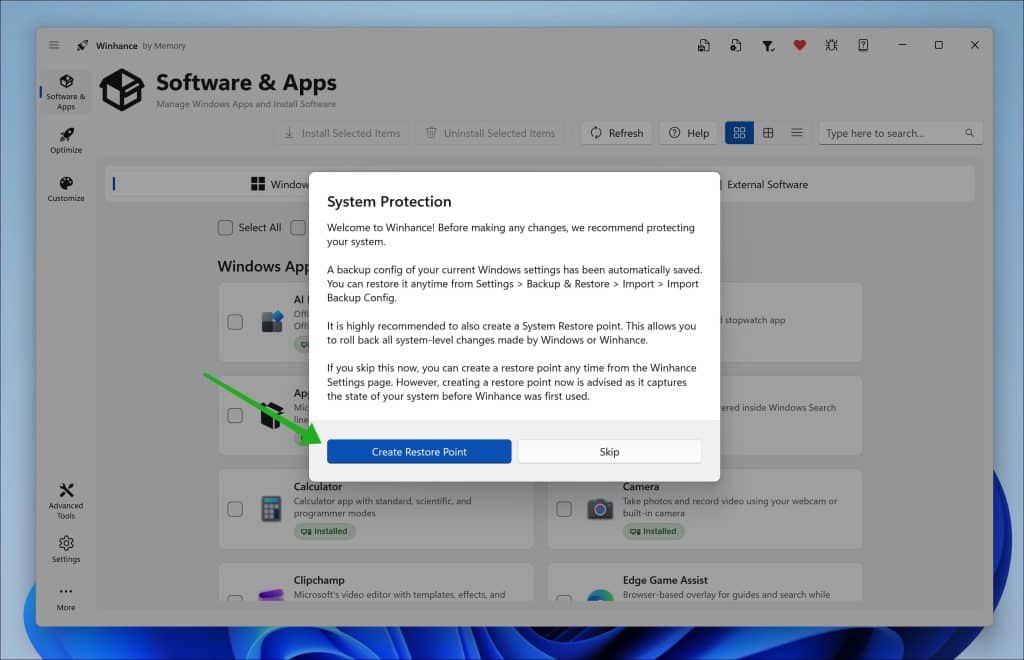Click the Winhance logo icon in title bar
The height and width of the screenshot is (660, 1024).
(82, 45)
